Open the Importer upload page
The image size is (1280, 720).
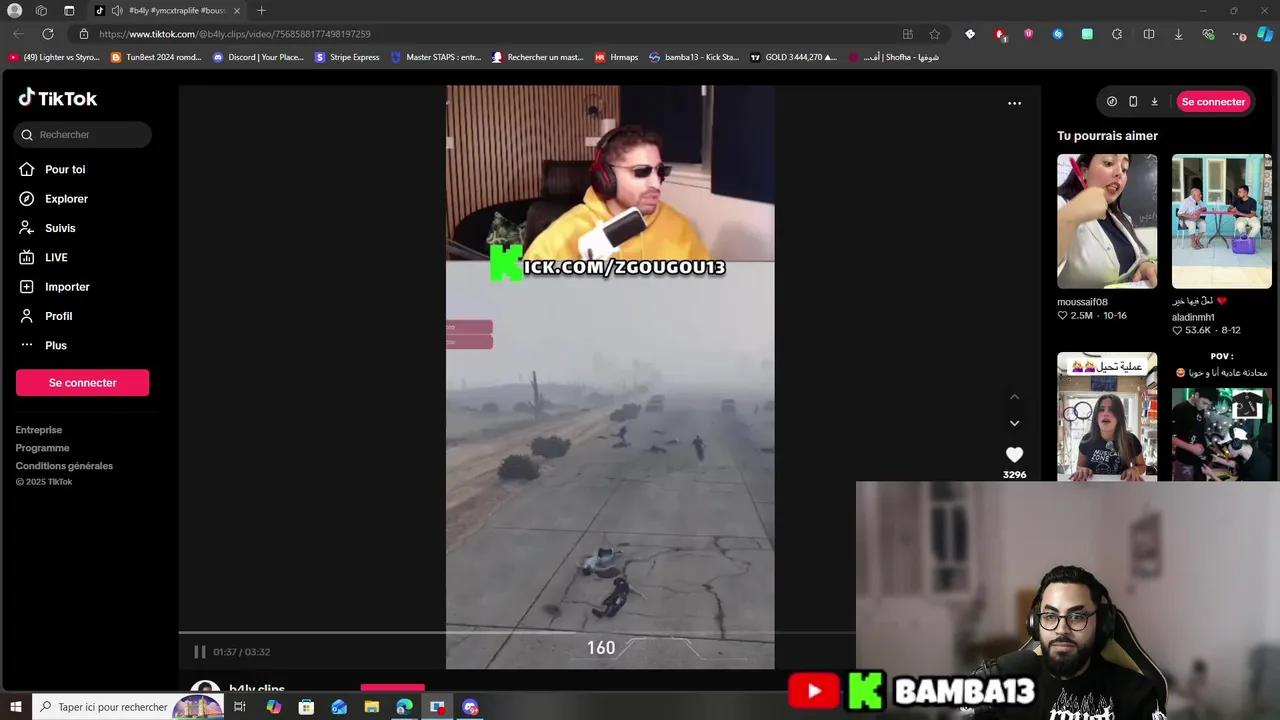coord(54,287)
